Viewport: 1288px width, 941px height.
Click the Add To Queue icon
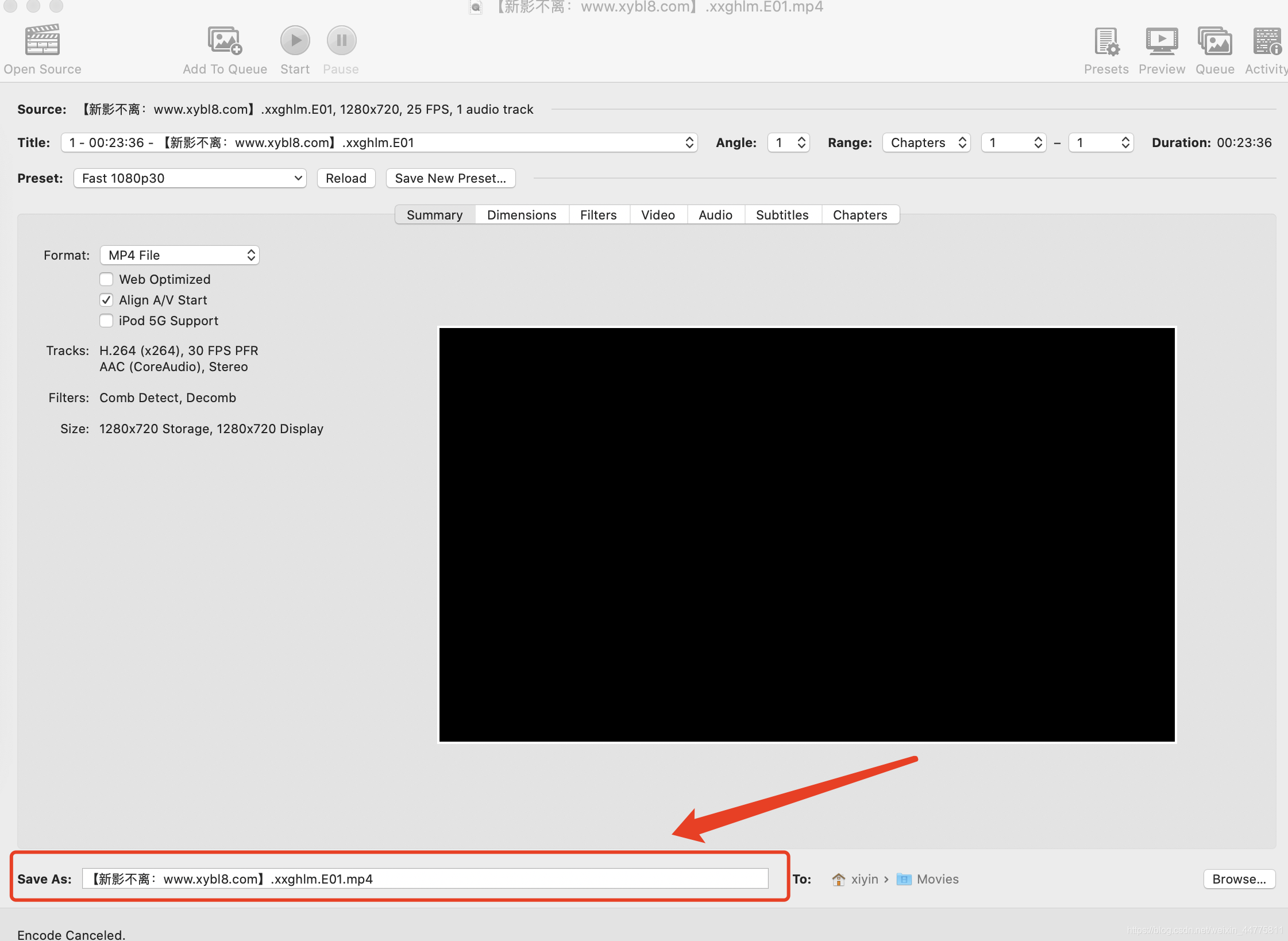click(x=225, y=40)
